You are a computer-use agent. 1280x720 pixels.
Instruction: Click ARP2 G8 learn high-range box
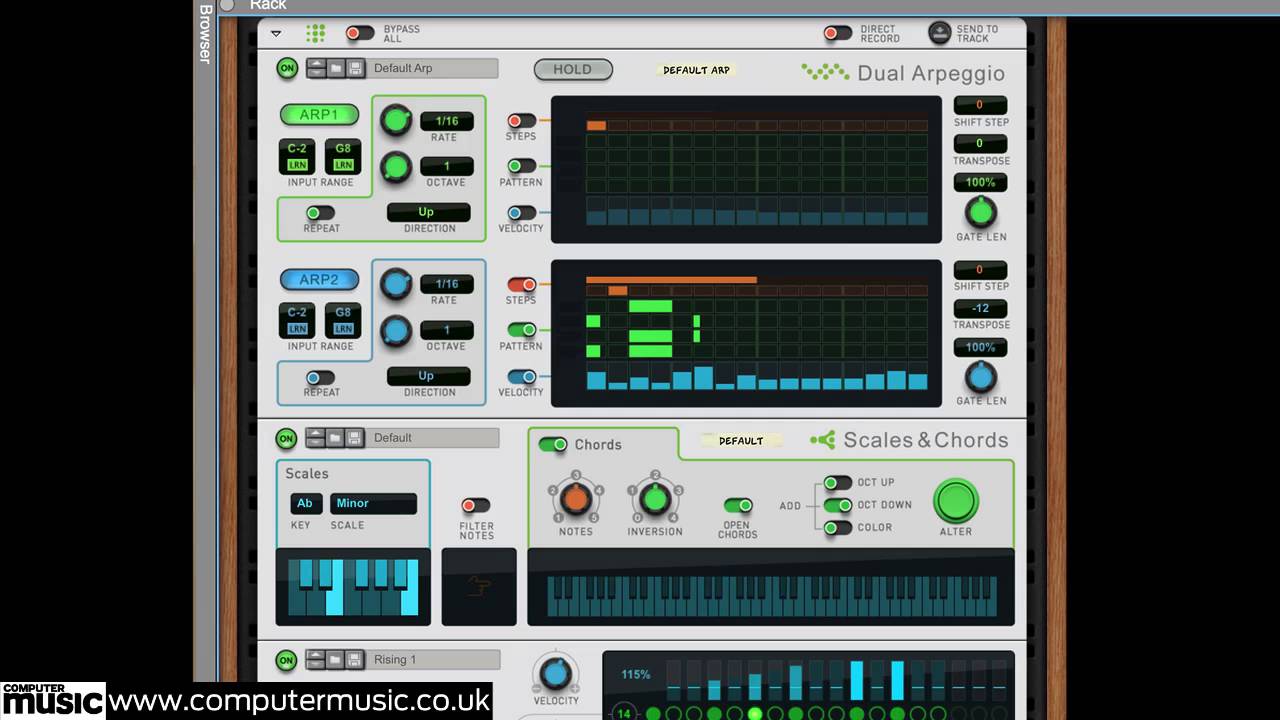tap(343, 321)
